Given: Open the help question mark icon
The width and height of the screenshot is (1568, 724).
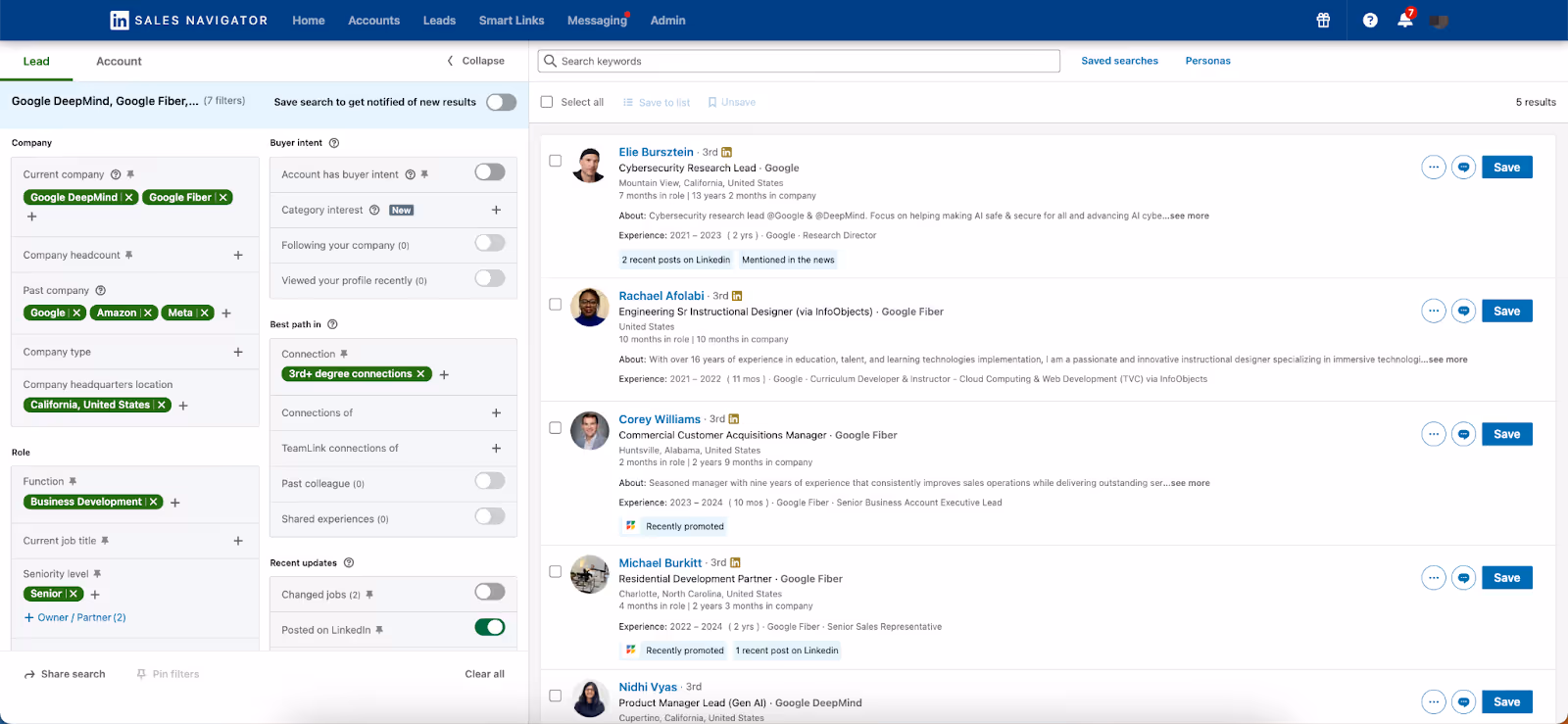Looking at the screenshot, I should click(x=1370, y=21).
